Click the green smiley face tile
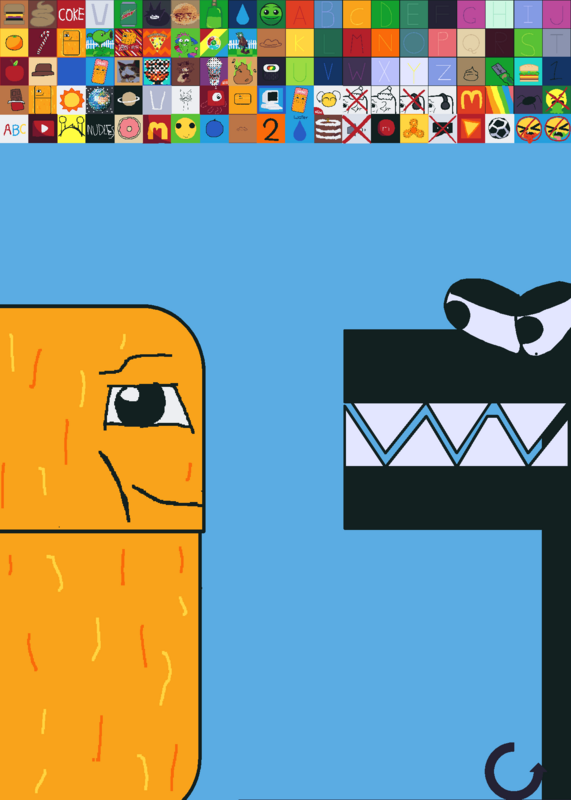This screenshot has width=571, height=800. pos(271,14)
